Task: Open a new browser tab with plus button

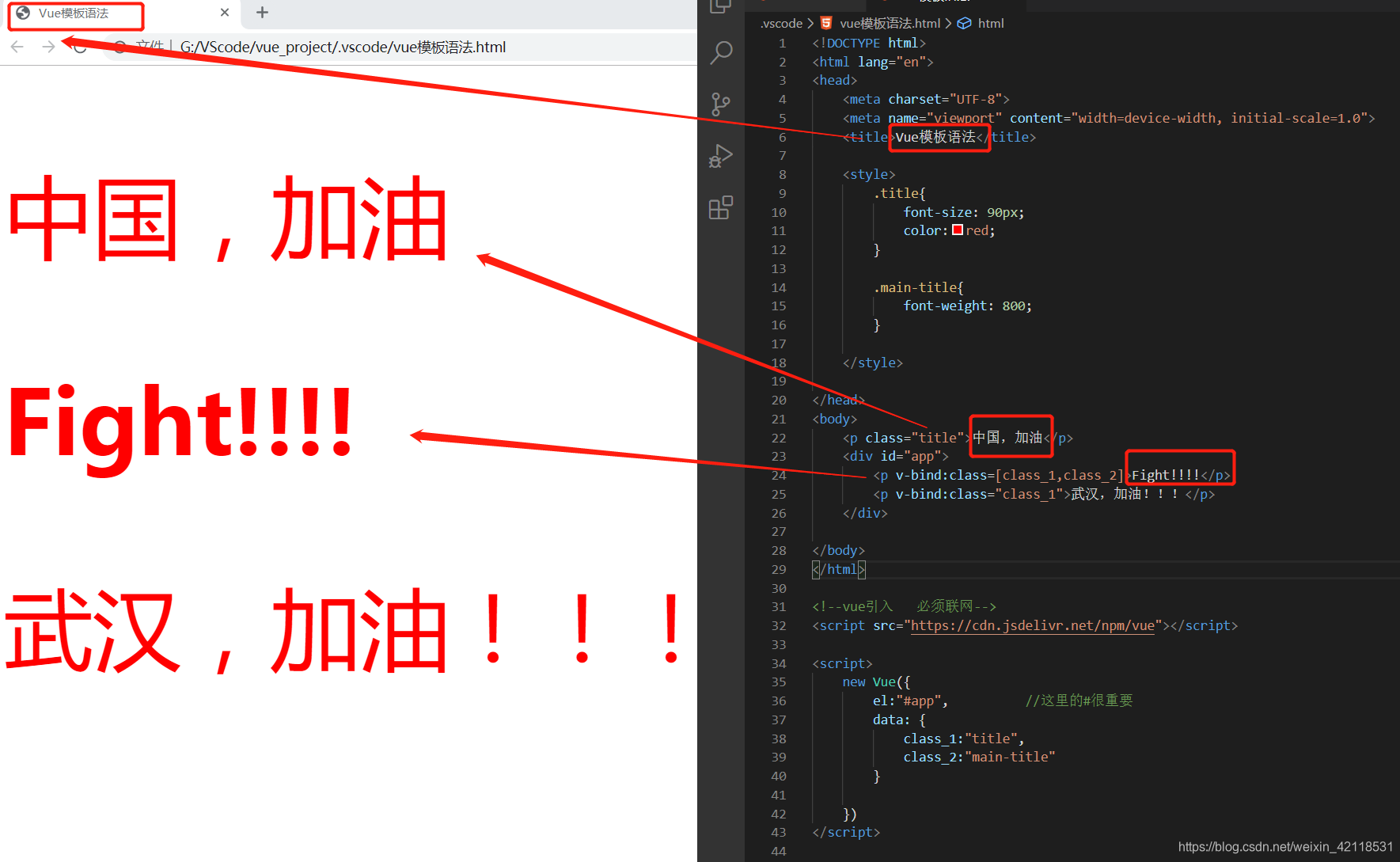Action: pos(263,13)
